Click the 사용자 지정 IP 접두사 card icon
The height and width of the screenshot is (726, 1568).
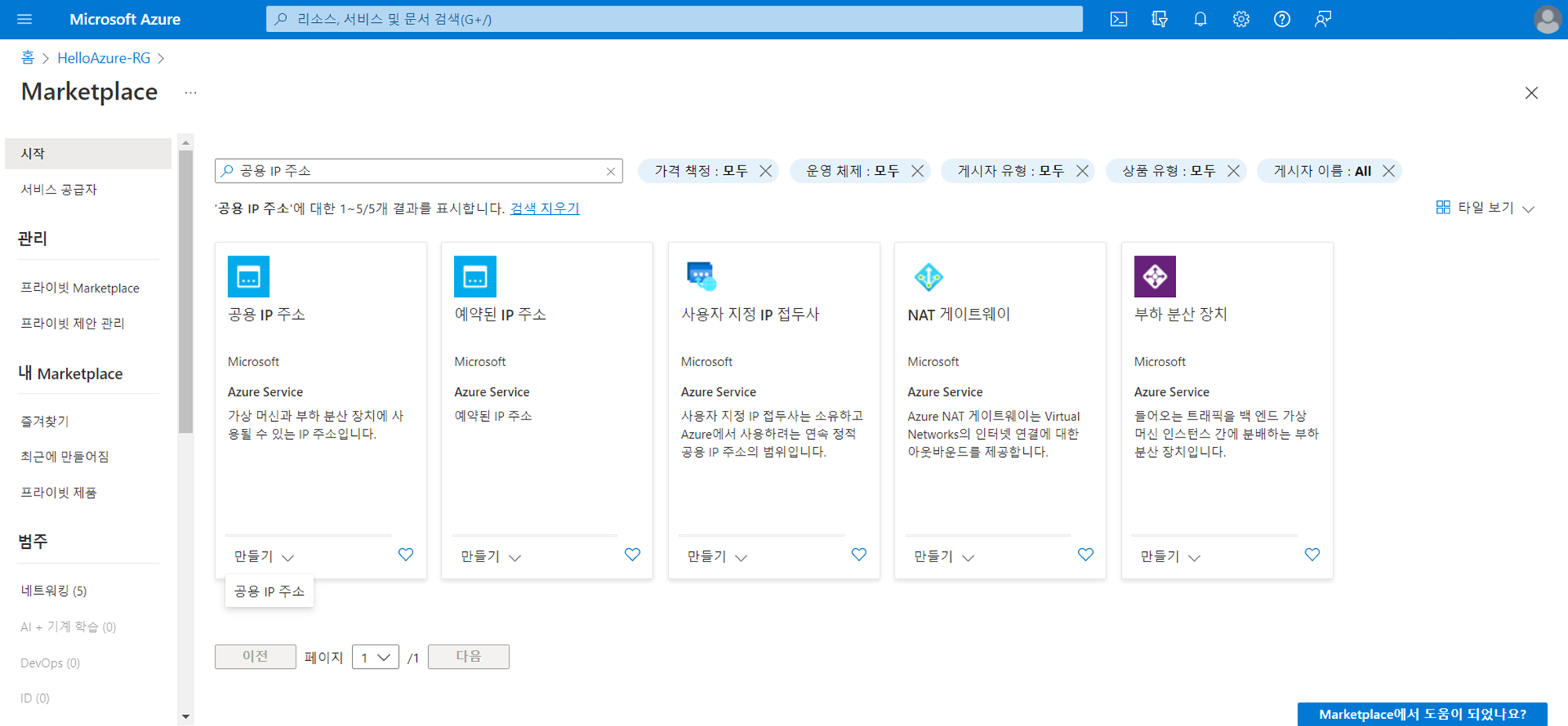[x=702, y=276]
